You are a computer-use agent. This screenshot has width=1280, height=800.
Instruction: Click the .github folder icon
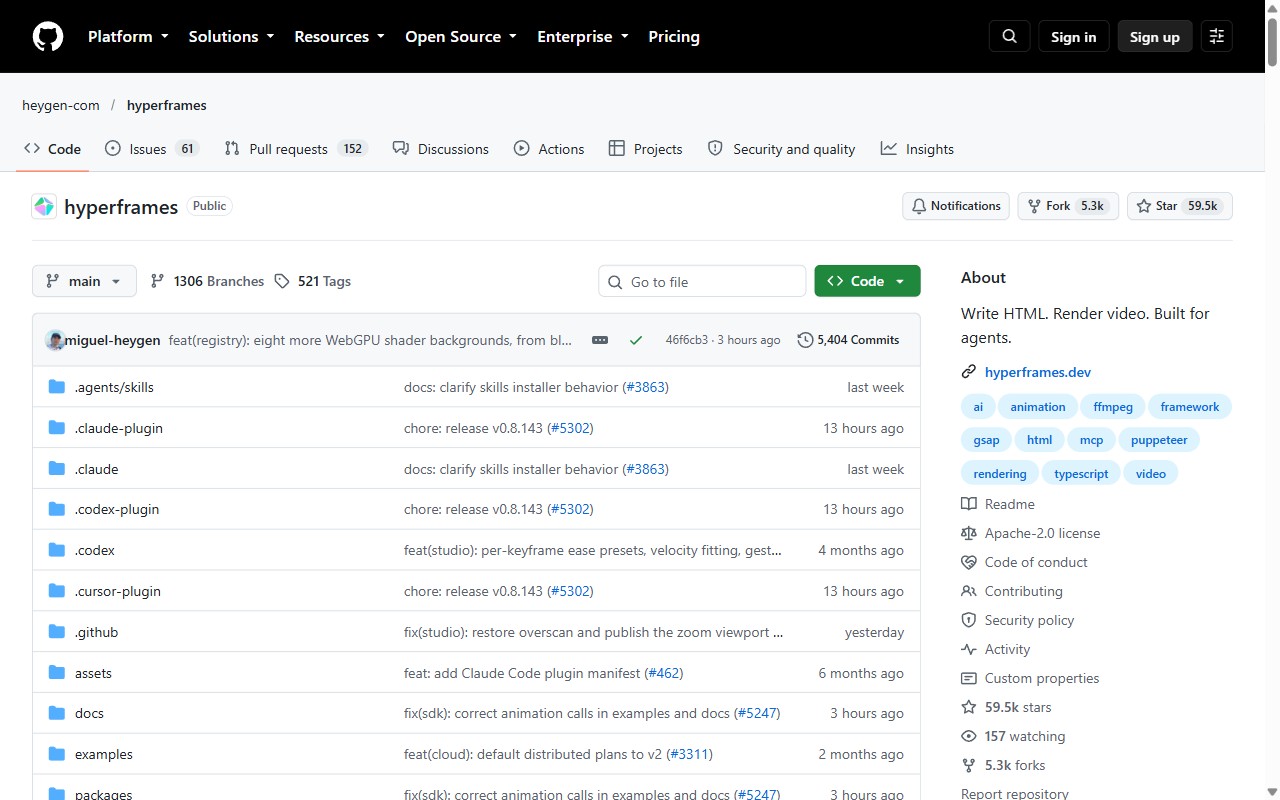pos(57,632)
